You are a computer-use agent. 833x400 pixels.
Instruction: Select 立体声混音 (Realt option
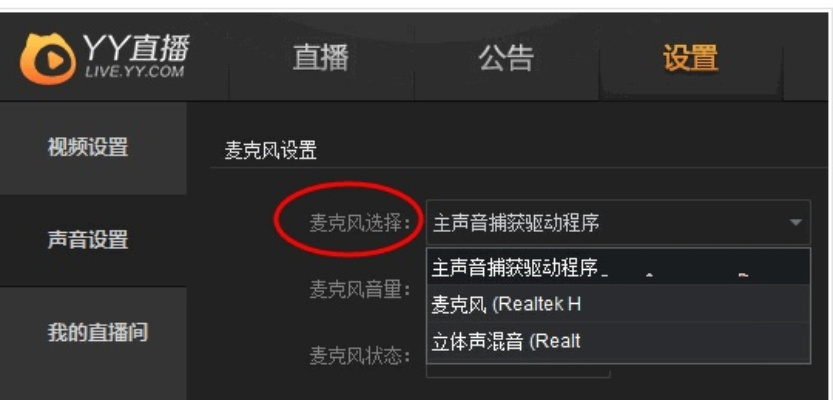[x=618, y=342]
